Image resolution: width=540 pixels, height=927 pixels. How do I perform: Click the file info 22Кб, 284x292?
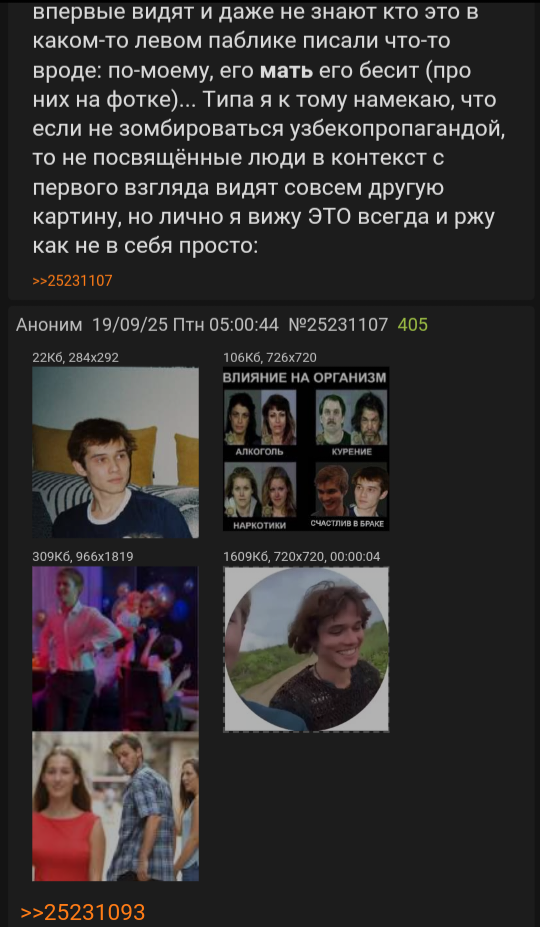pos(75,357)
